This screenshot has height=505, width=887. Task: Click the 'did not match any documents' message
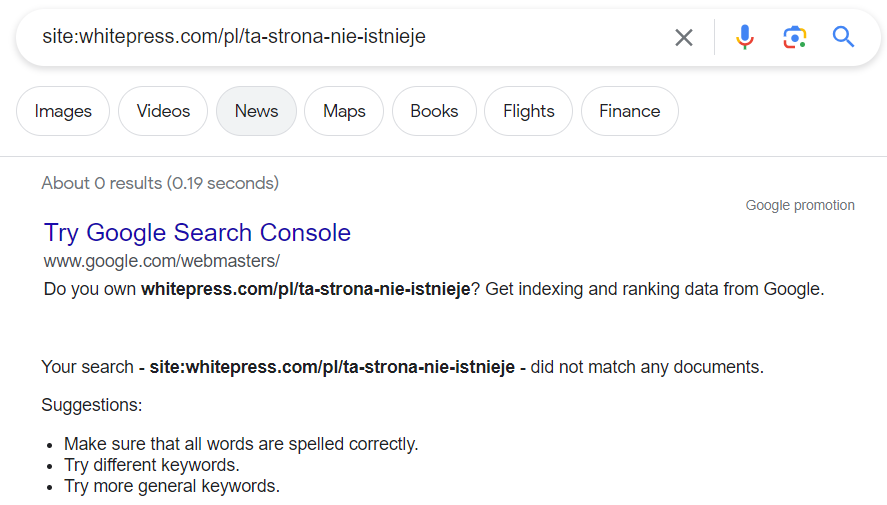[647, 367]
